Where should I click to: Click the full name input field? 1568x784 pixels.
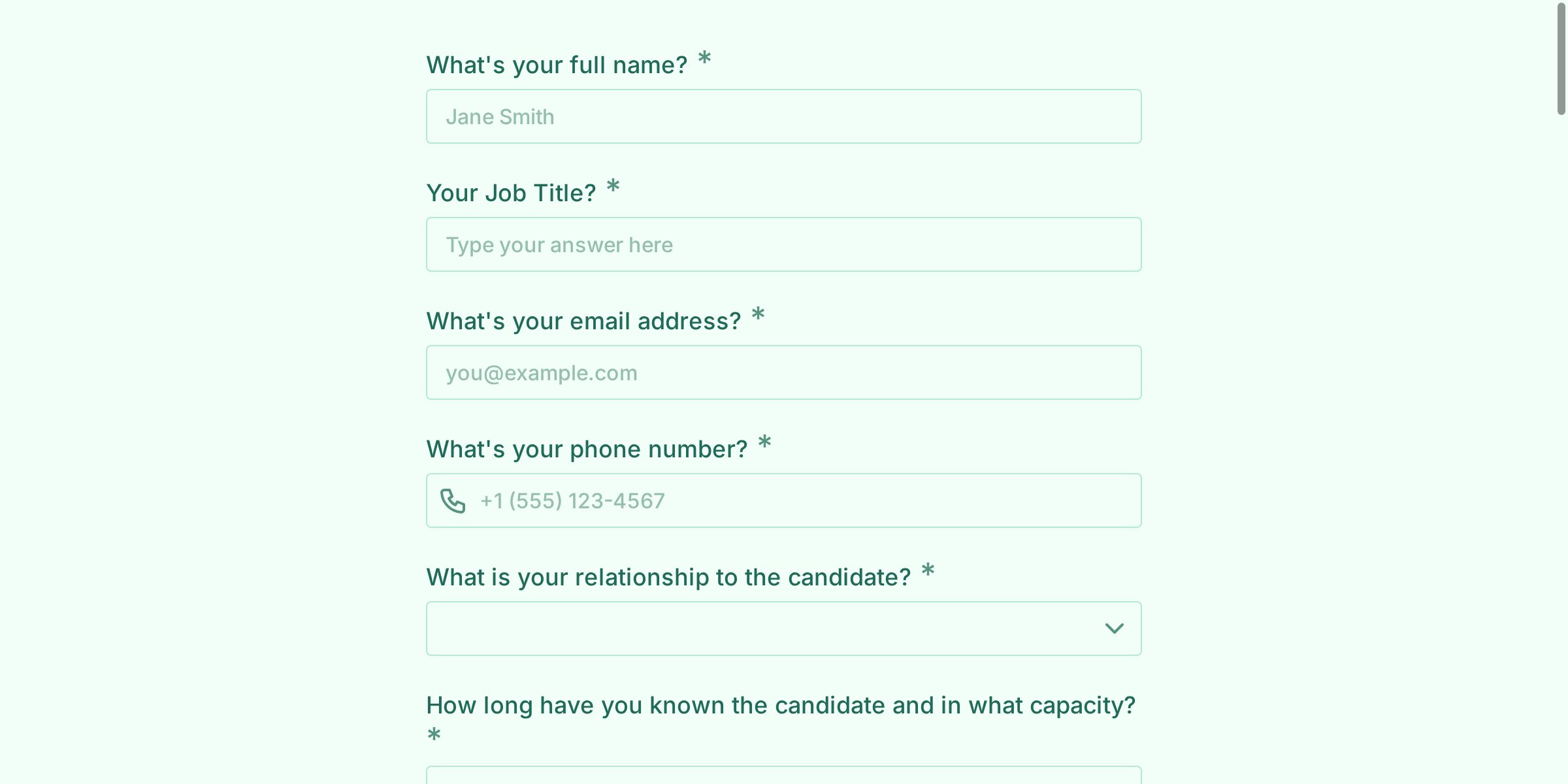tap(783, 117)
